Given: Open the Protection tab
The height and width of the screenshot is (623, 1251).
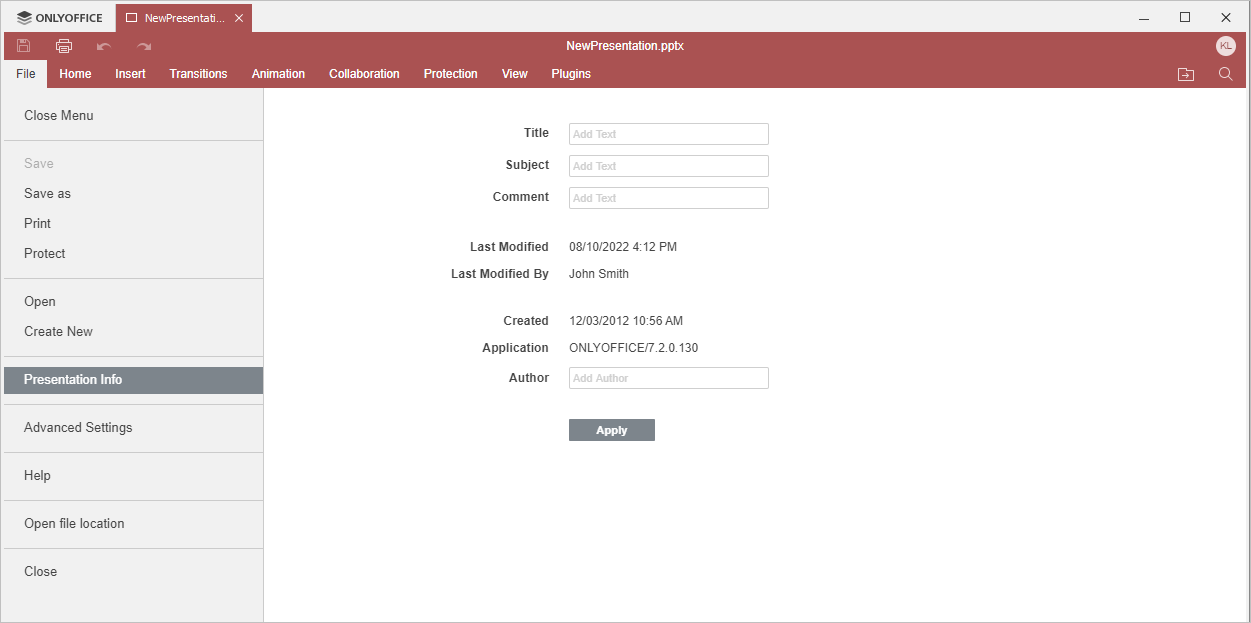Looking at the screenshot, I should coord(450,74).
